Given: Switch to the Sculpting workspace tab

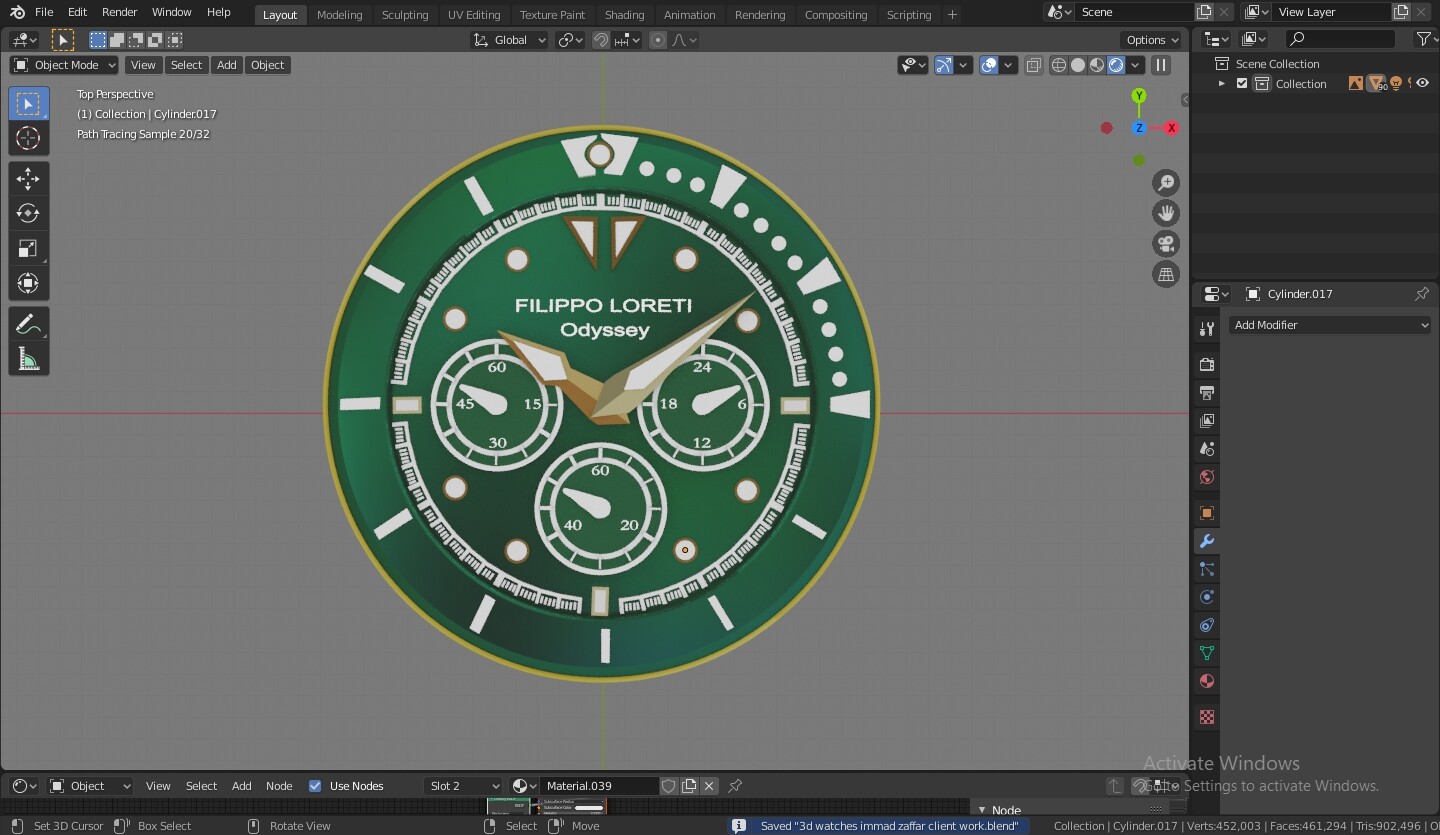Looking at the screenshot, I should (405, 15).
